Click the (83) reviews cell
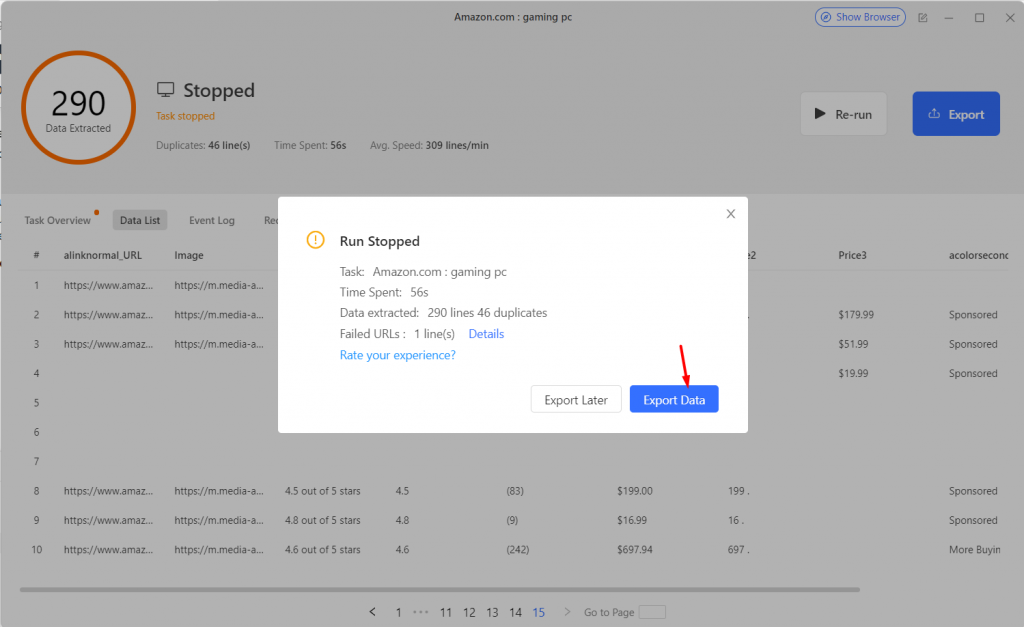The image size is (1024, 627). pyautogui.click(x=515, y=491)
